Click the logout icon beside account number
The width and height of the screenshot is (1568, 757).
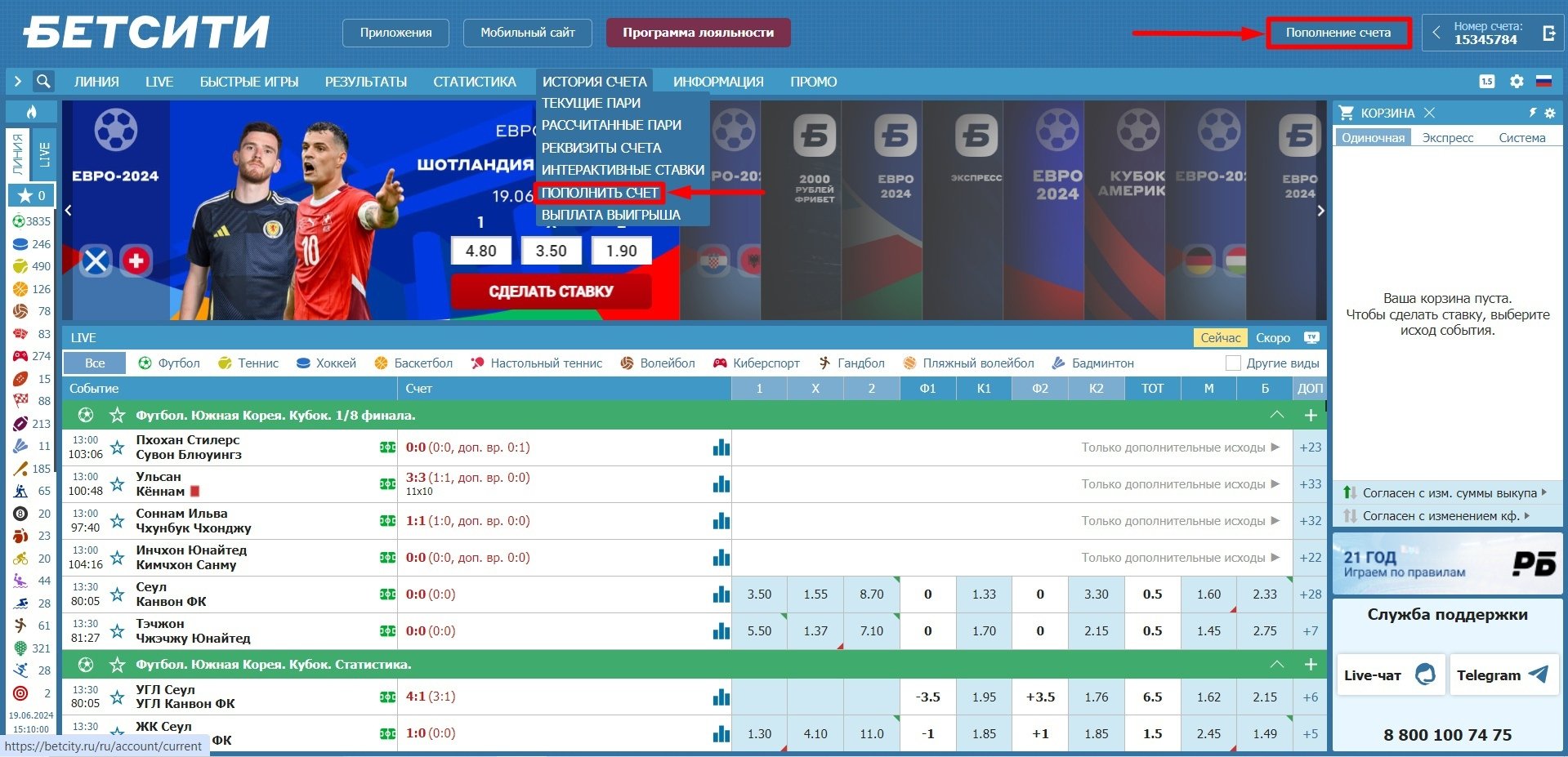1548,33
